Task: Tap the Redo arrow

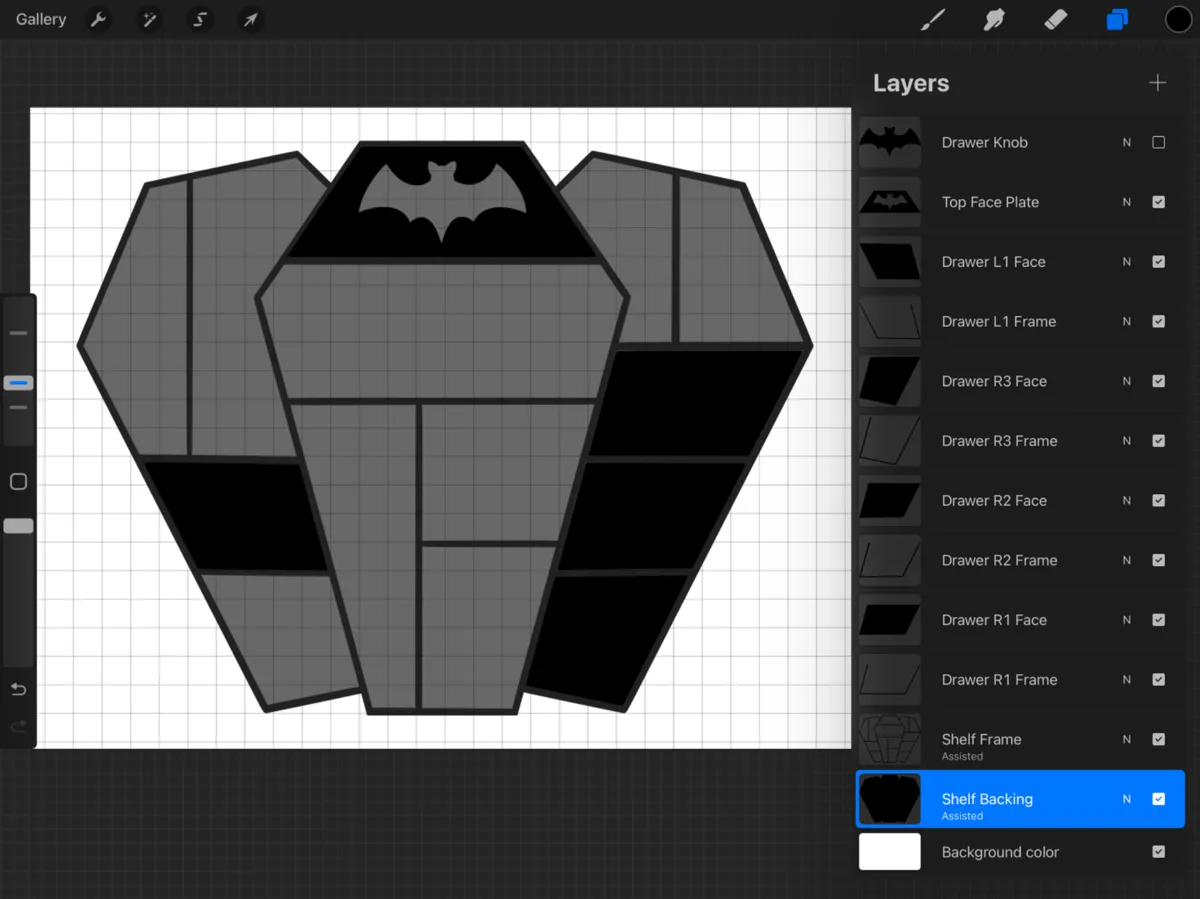Action: [18, 727]
